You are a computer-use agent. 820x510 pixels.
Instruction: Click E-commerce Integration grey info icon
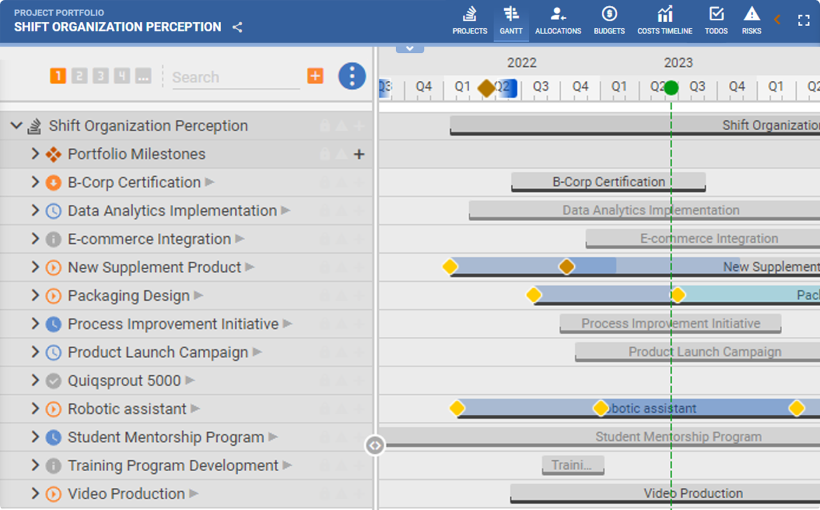point(53,239)
